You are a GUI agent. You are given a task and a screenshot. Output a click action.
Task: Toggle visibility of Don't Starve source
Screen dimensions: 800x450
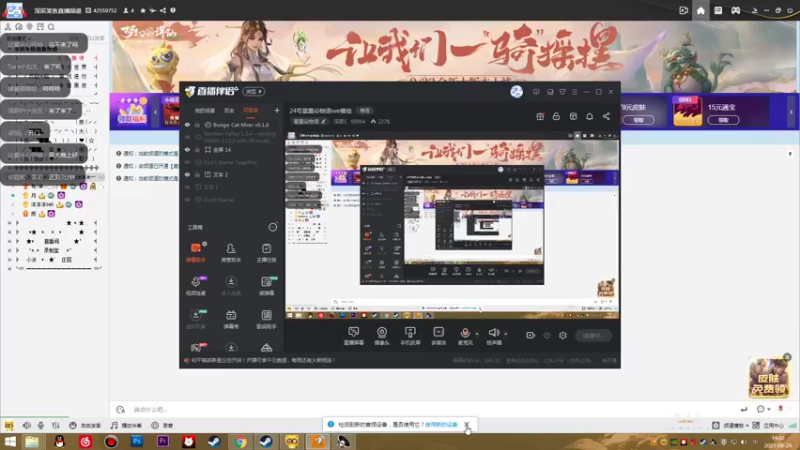click(187, 199)
